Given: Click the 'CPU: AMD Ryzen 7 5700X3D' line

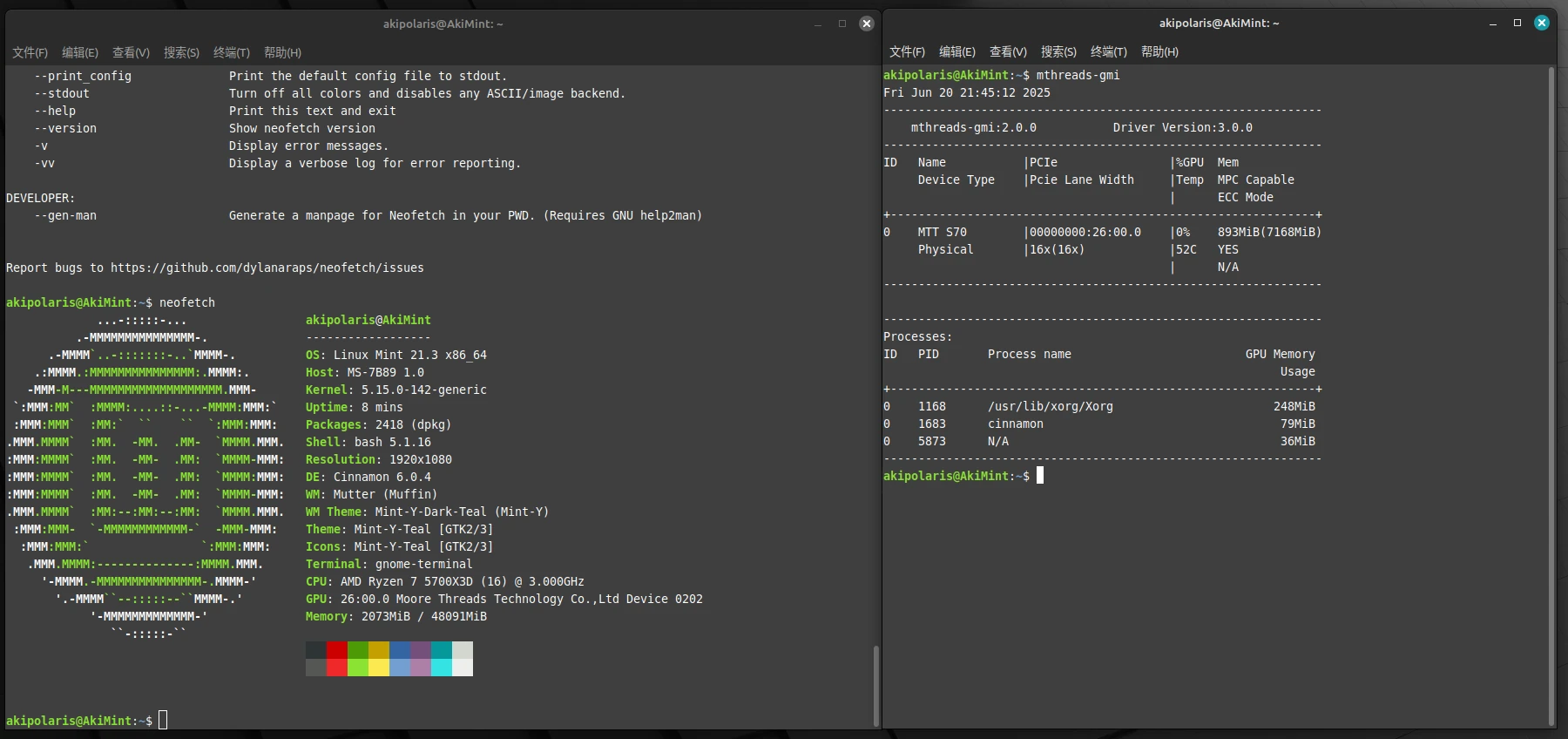Looking at the screenshot, I should pyautogui.click(x=445, y=581).
